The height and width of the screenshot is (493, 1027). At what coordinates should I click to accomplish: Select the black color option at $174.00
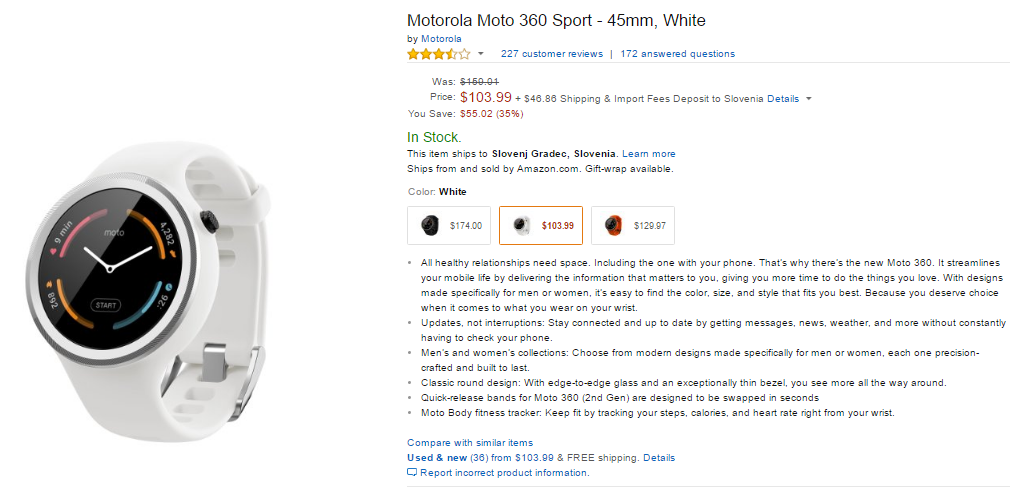449,226
